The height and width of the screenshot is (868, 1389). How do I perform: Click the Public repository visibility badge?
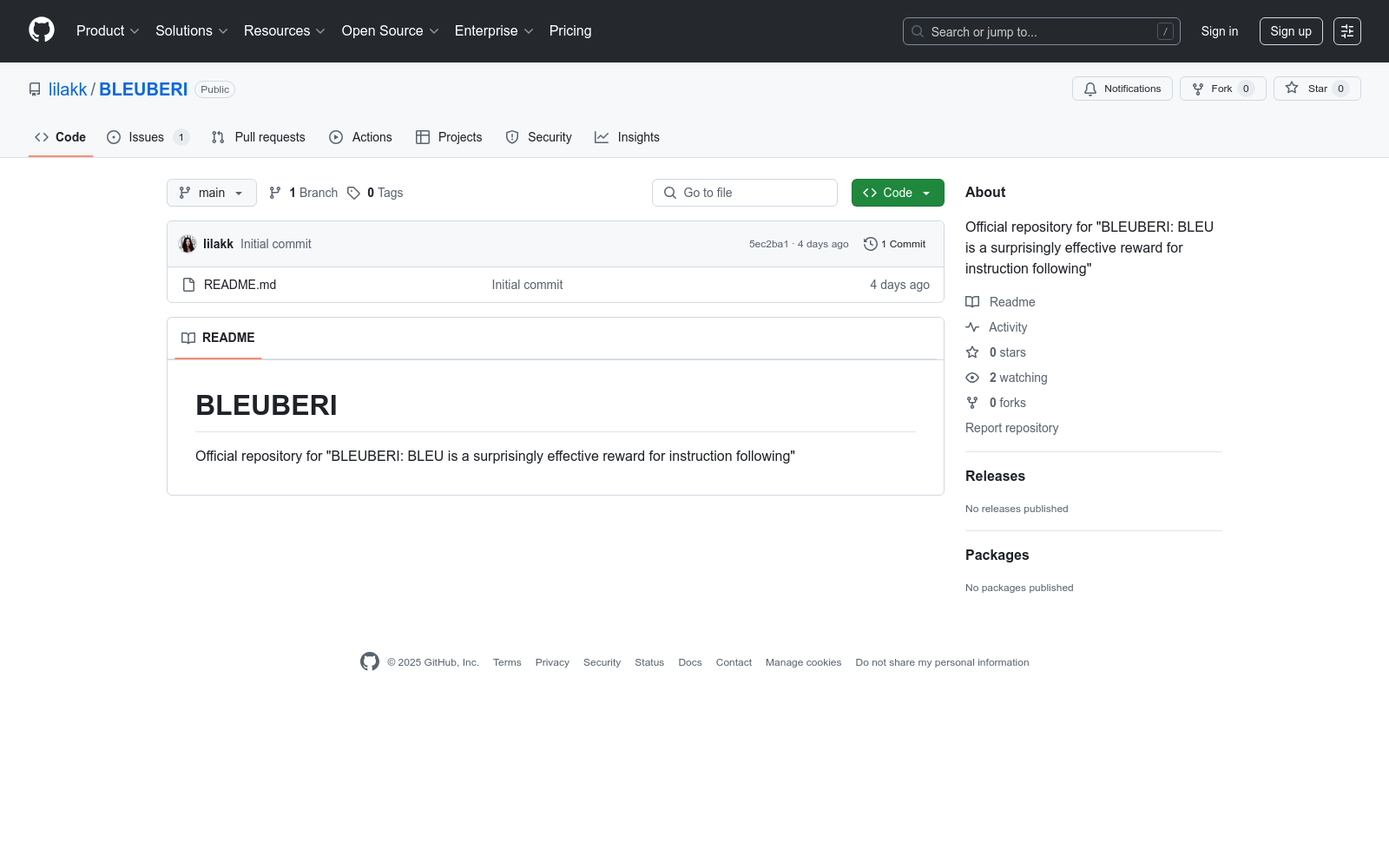pyautogui.click(x=214, y=89)
